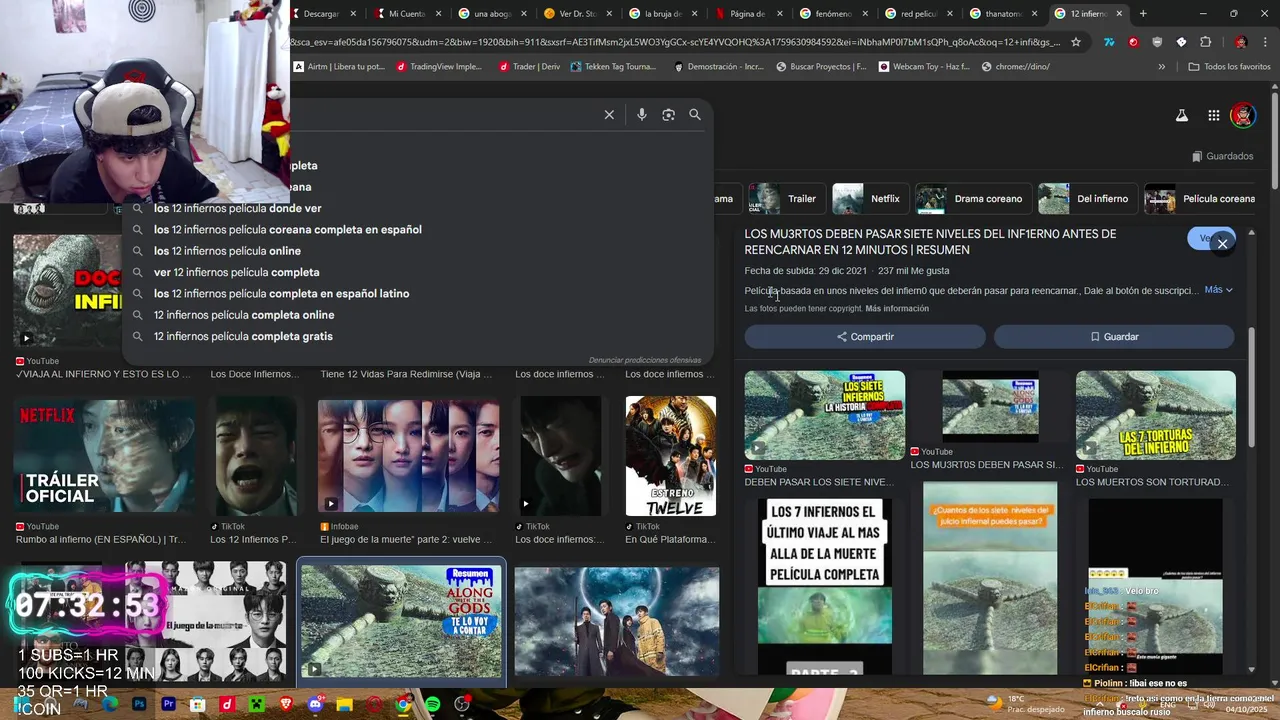Open Minecraft from taskbar
Image resolution: width=1280 pixels, height=720 pixels.
pos(256,704)
